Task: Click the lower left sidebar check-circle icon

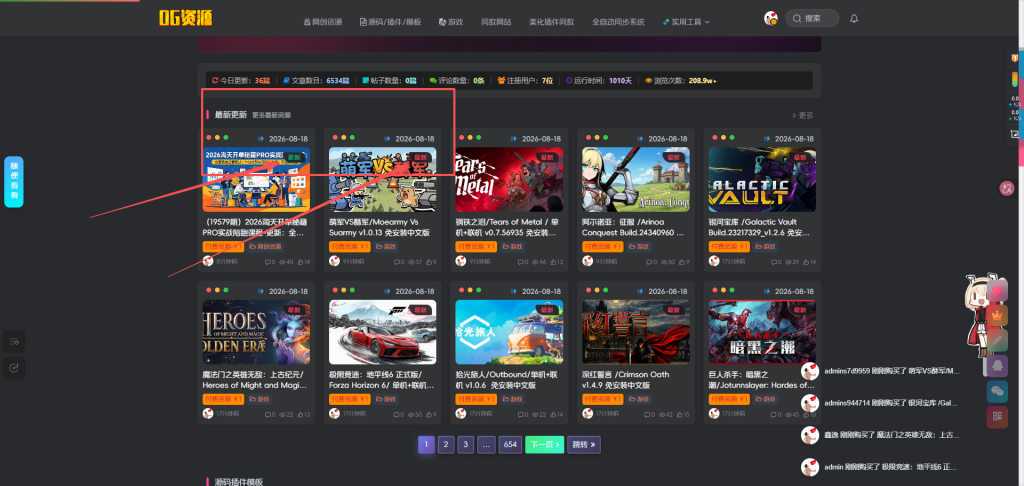Action: tap(14, 368)
